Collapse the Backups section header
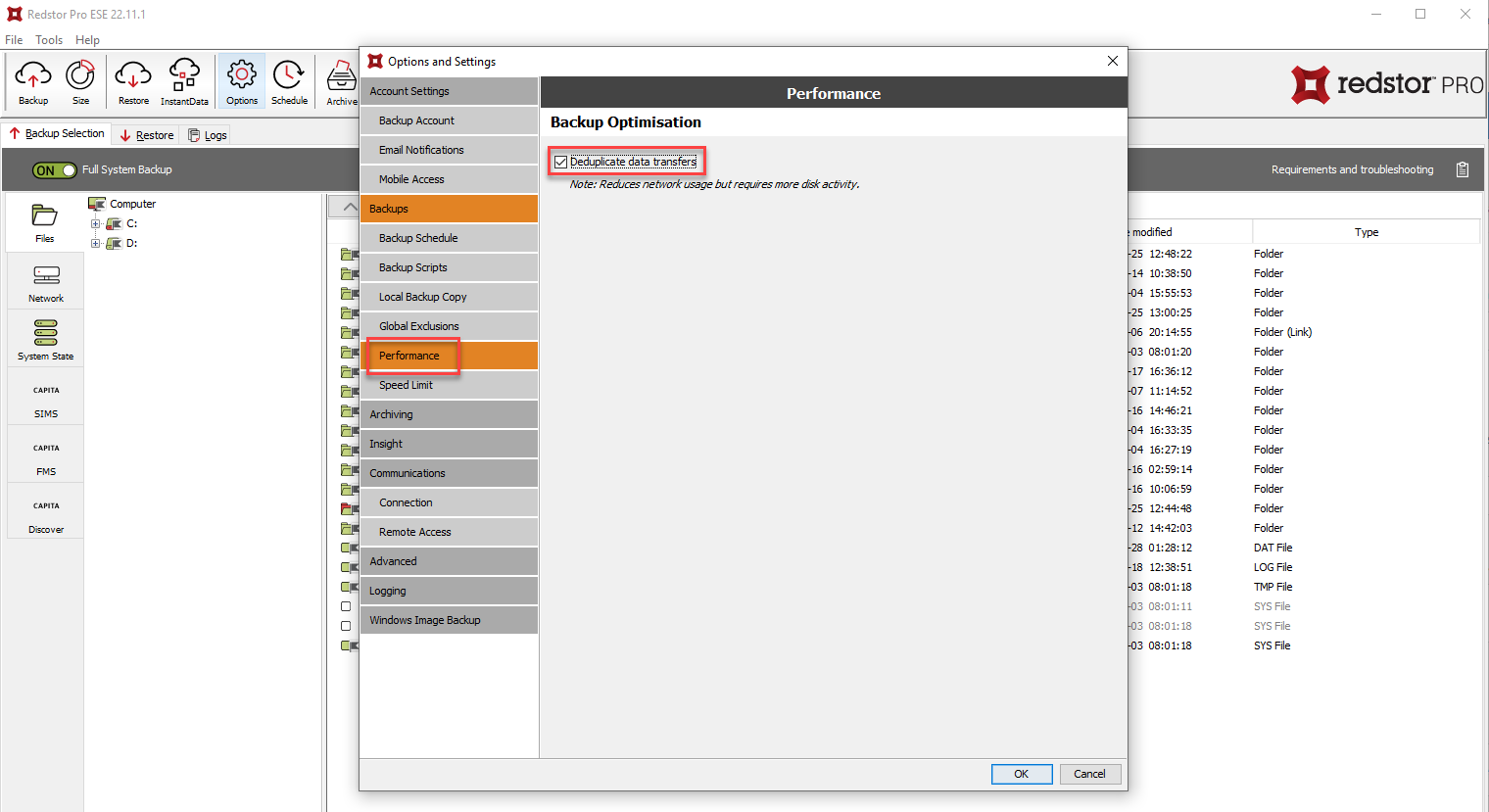 (x=449, y=209)
